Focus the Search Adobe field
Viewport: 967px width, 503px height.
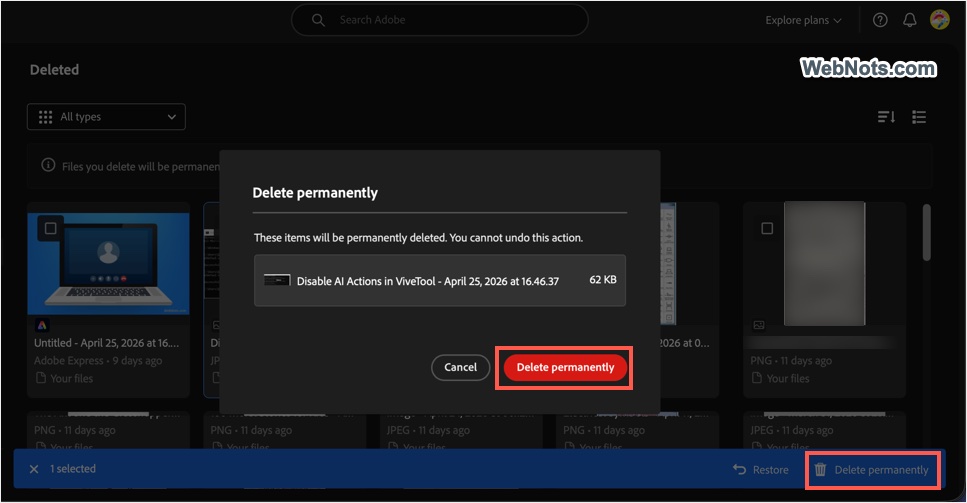(440, 20)
